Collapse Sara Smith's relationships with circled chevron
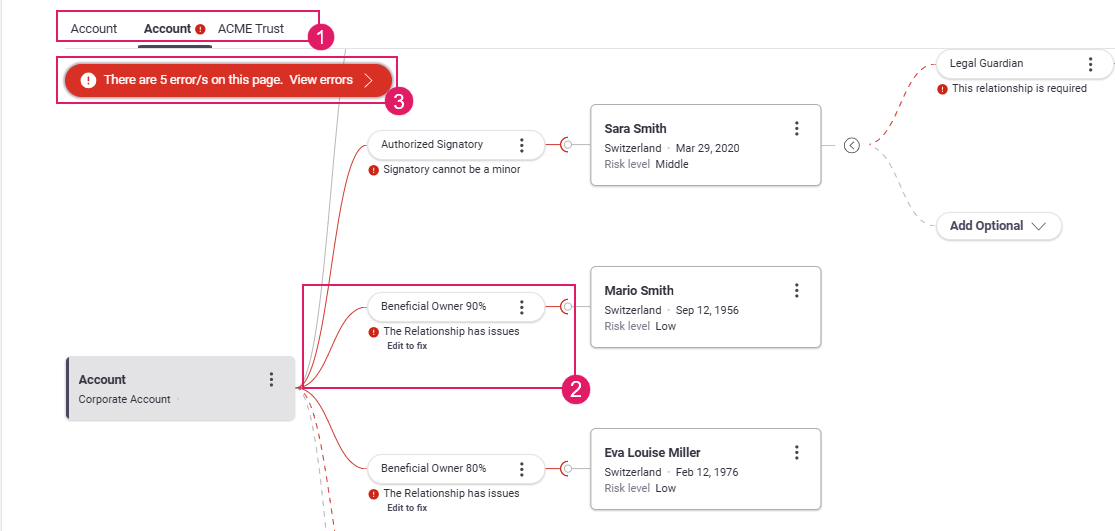This screenshot has height=531, width=1115. pyautogui.click(x=852, y=145)
